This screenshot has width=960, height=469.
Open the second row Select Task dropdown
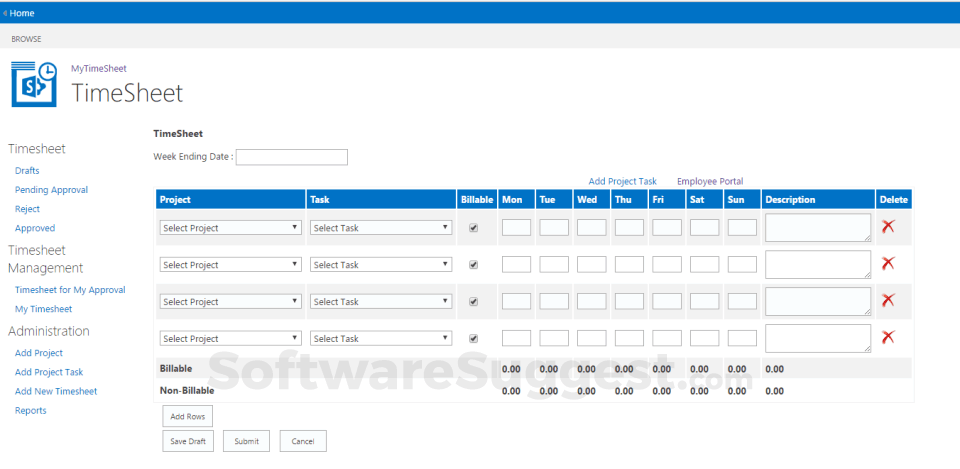(x=381, y=265)
